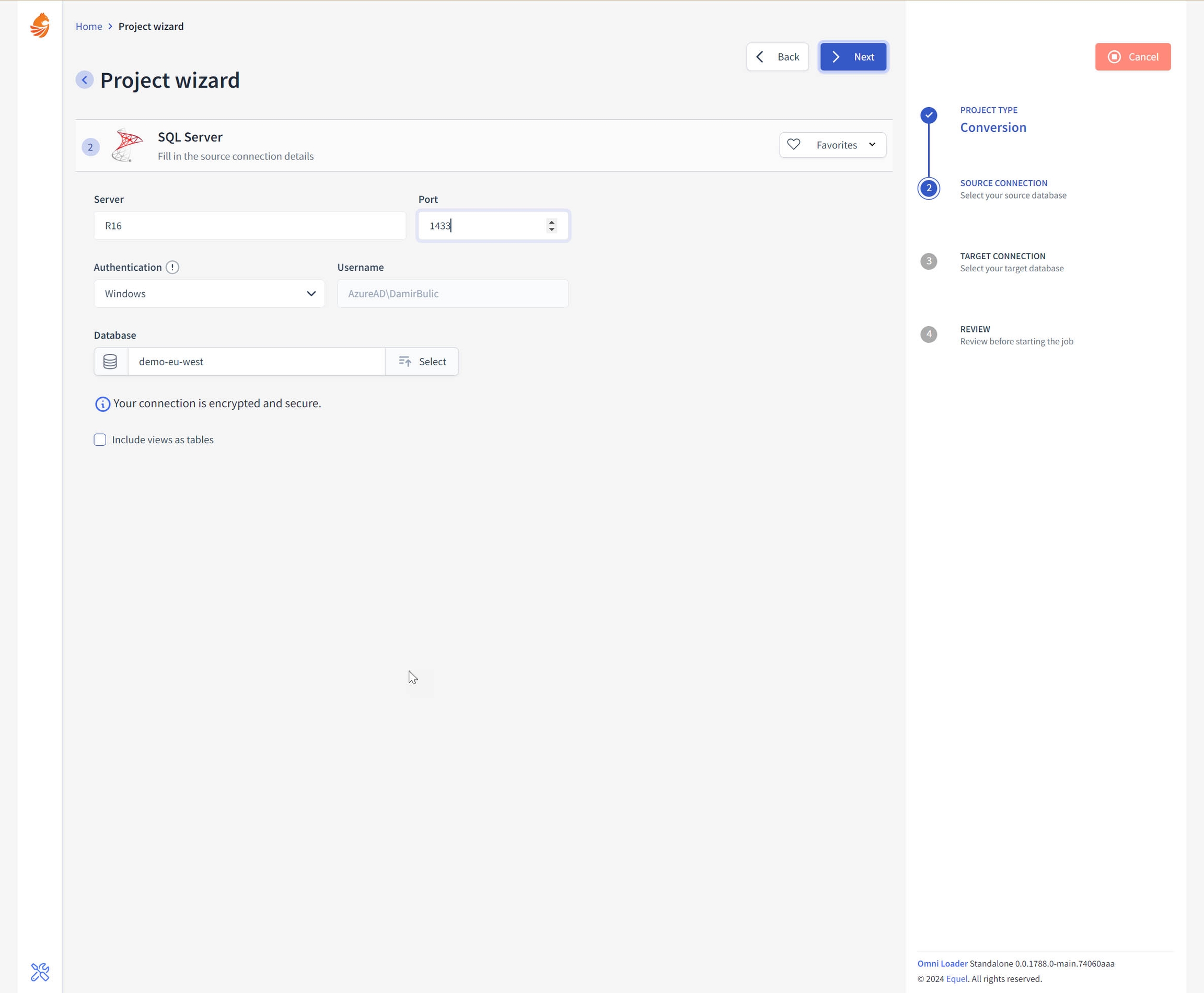Click the Authentication info exclamation icon
Screen dimensions: 1204x993
pyautogui.click(x=172, y=267)
